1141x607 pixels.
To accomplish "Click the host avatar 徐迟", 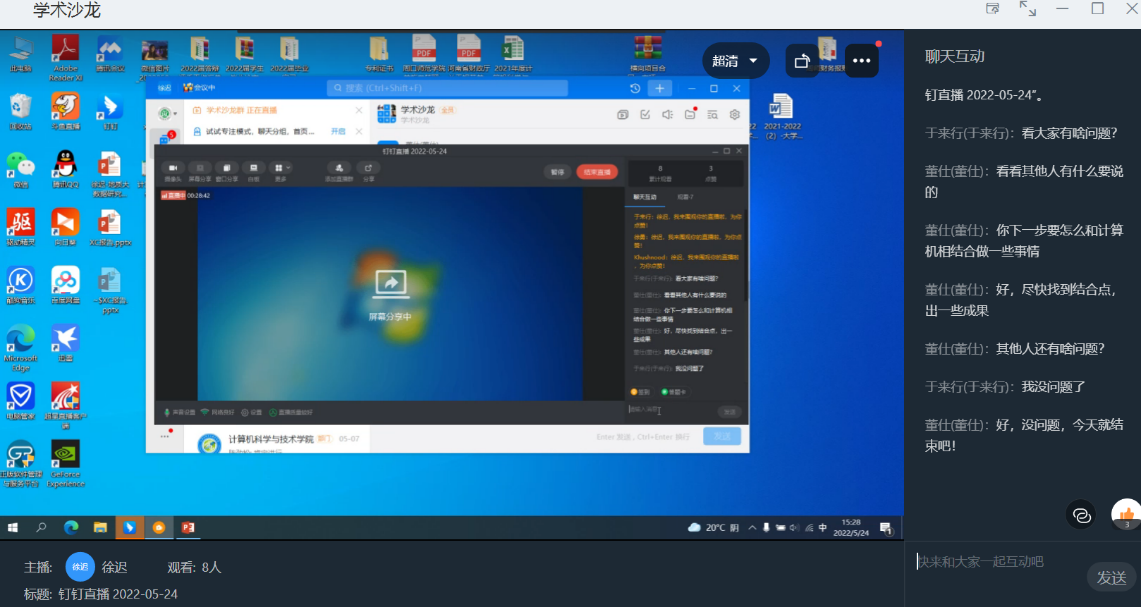I will (x=80, y=567).
